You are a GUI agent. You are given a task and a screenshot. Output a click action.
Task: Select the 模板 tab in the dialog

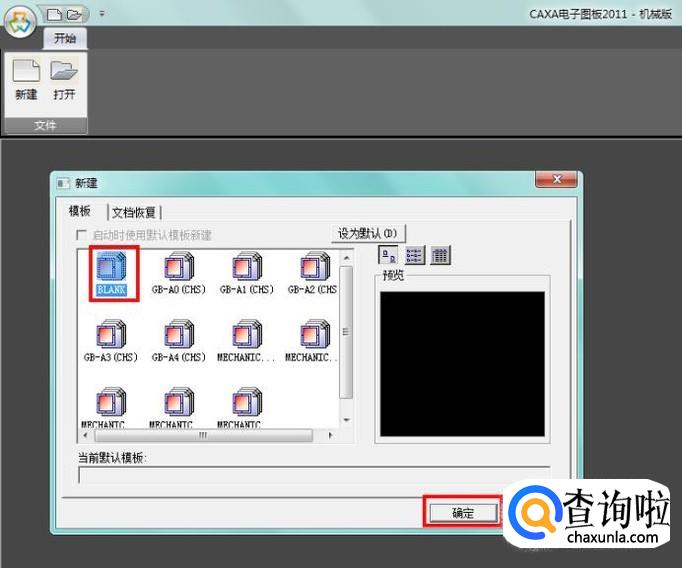coord(80,211)
